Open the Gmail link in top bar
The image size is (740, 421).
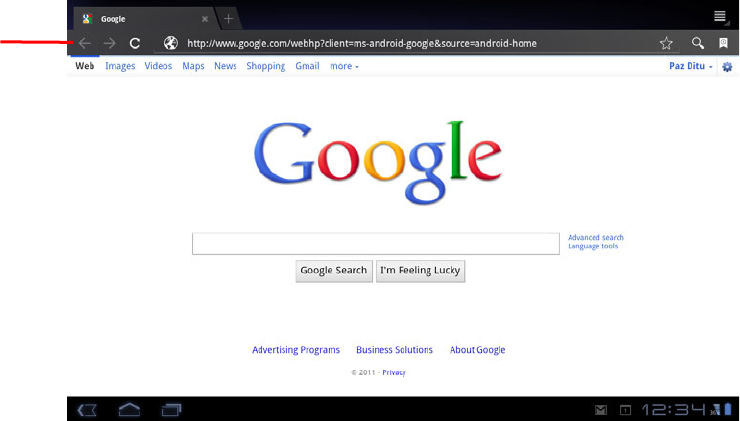coord(307,66)
